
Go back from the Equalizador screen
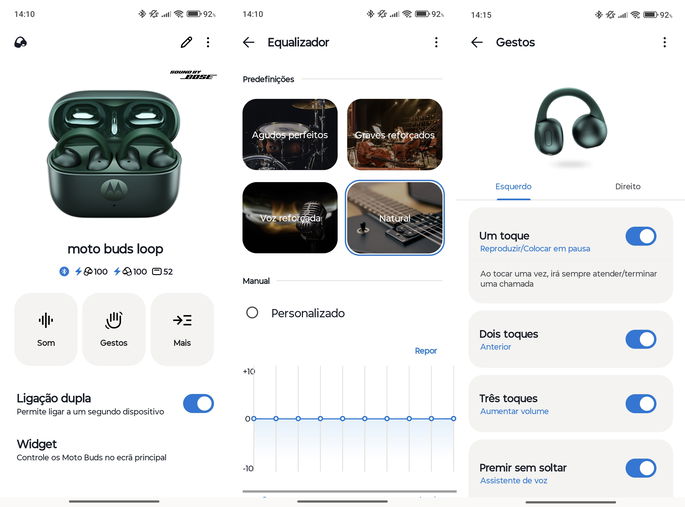tap(249, 42)
